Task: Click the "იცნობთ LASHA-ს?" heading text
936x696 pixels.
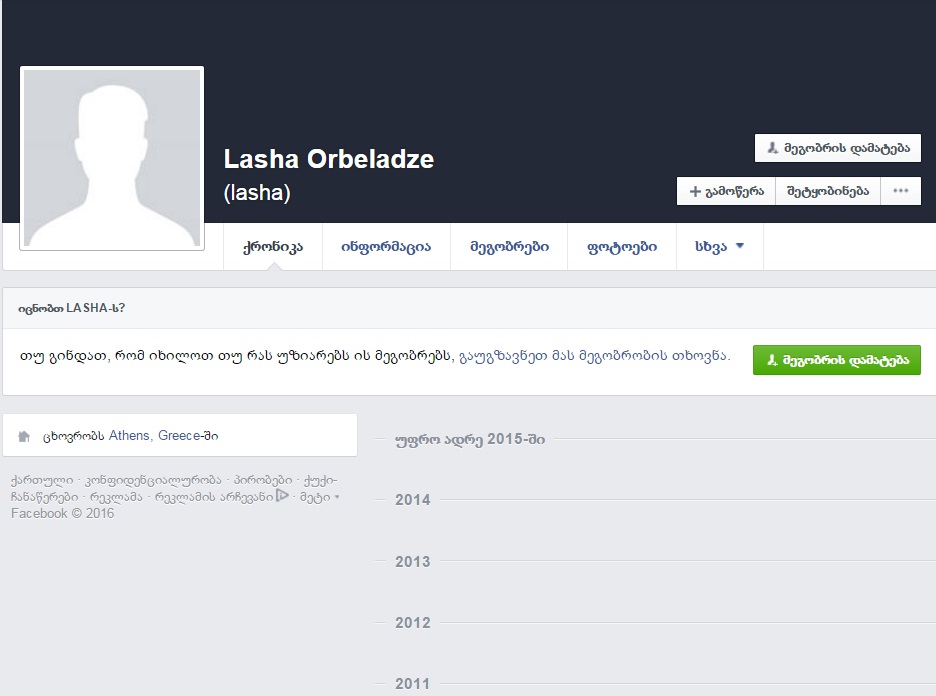Action: point(72,308)
